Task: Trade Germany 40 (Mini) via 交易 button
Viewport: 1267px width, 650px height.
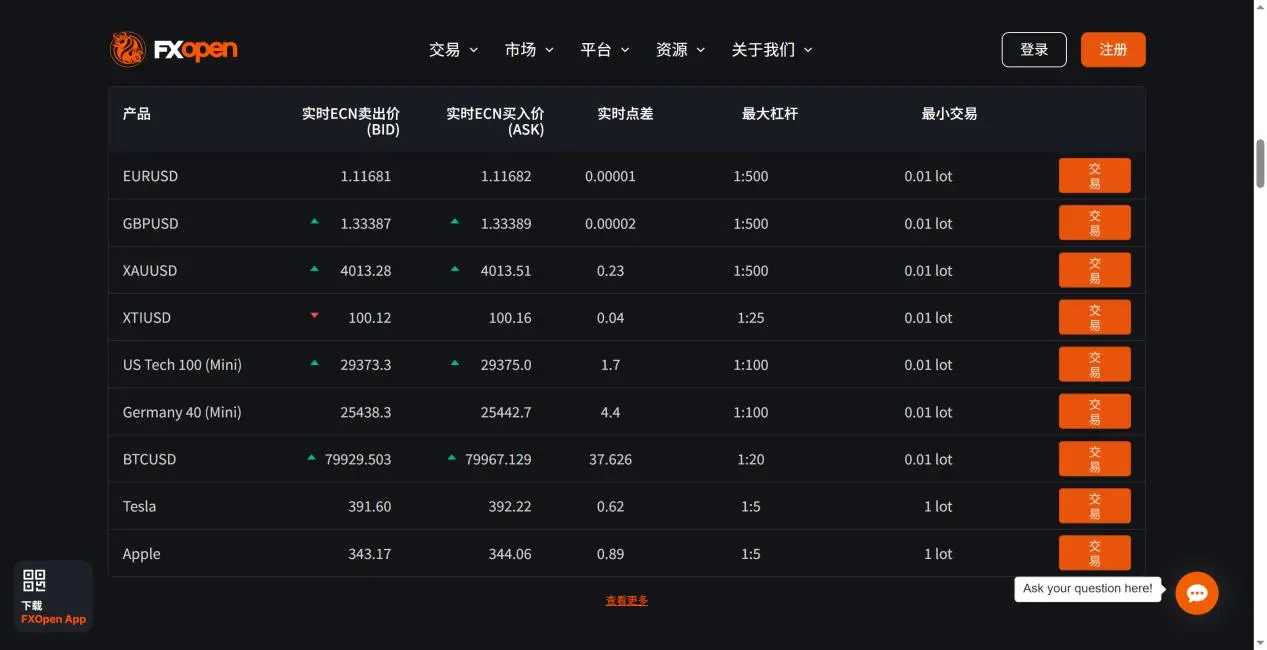Action: pos(1095,411)
